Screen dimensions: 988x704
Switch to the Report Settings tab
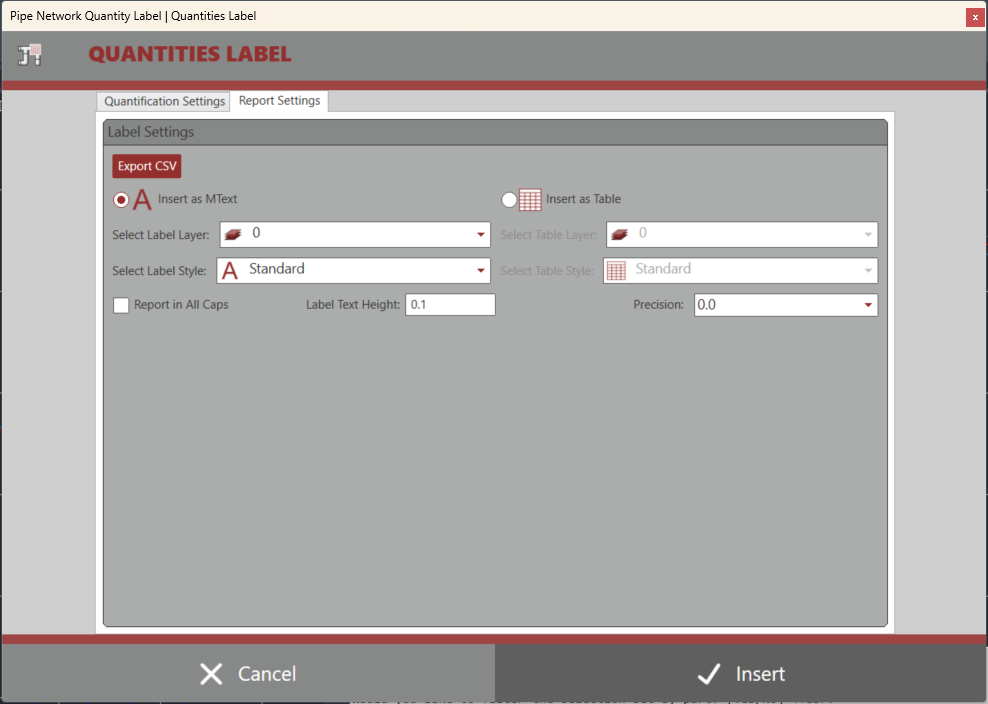279,101
